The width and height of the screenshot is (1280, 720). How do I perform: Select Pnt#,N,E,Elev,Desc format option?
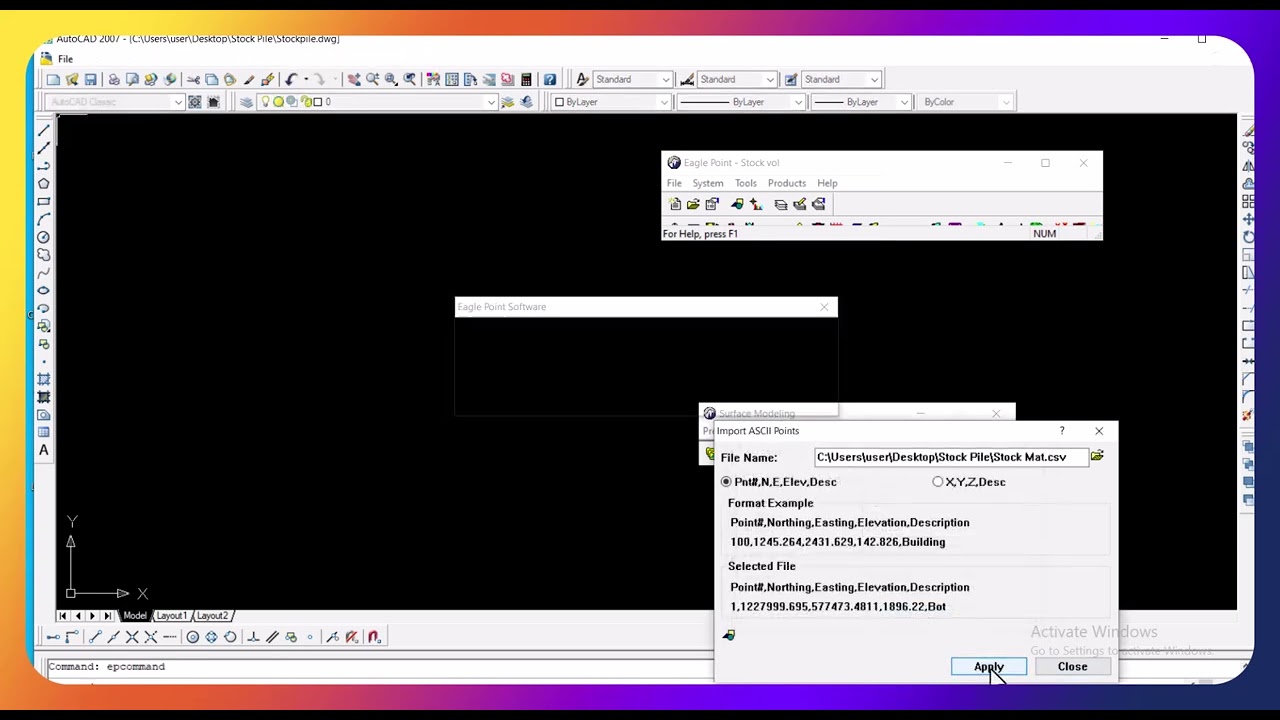click(779, 482)
